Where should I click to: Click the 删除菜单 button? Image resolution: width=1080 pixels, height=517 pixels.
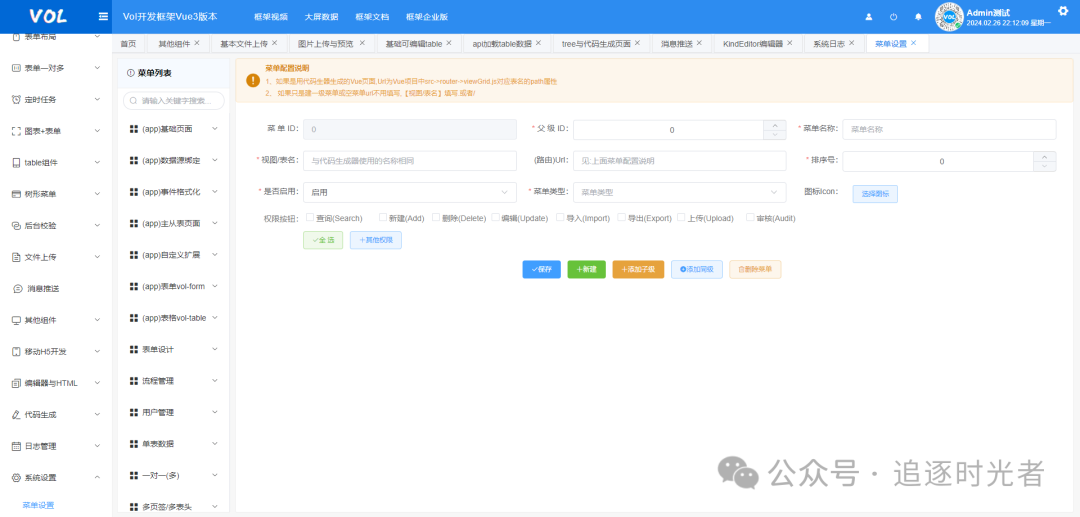[755, 269]
